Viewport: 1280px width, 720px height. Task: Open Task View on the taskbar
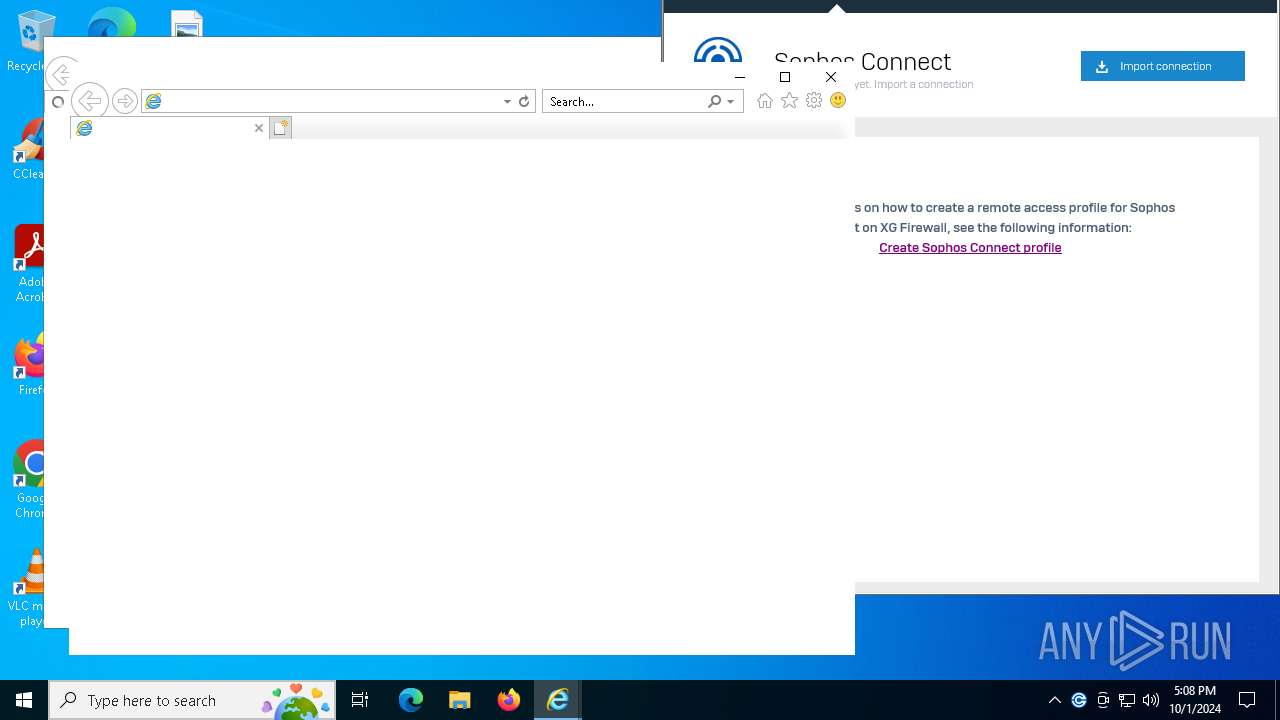(360, 700)
